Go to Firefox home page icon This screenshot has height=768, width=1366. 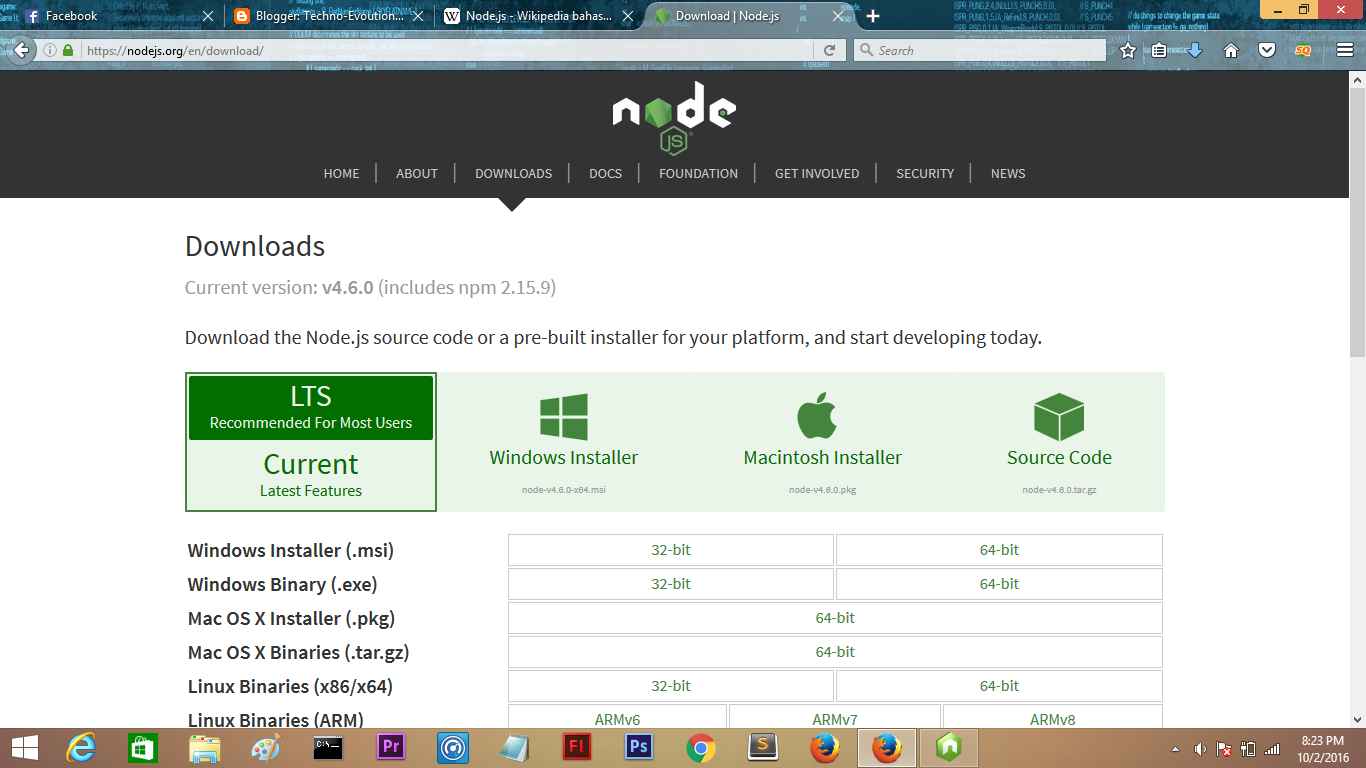pos(1231,50)
